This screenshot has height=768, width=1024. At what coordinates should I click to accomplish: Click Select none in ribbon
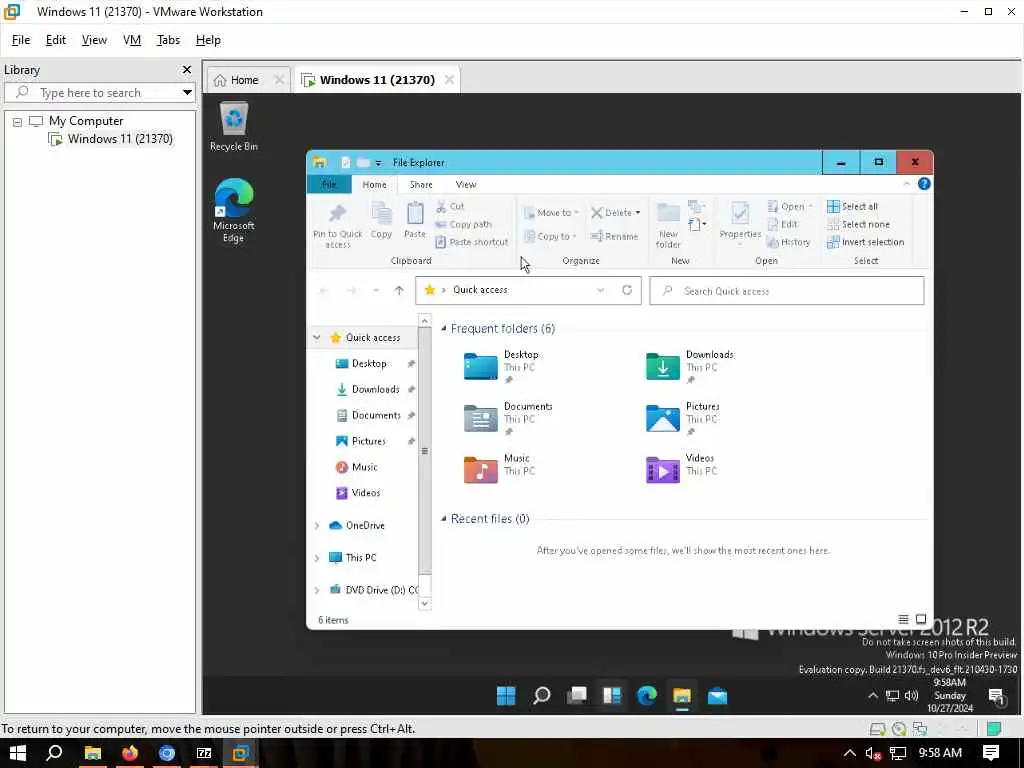tap(858, 224)
